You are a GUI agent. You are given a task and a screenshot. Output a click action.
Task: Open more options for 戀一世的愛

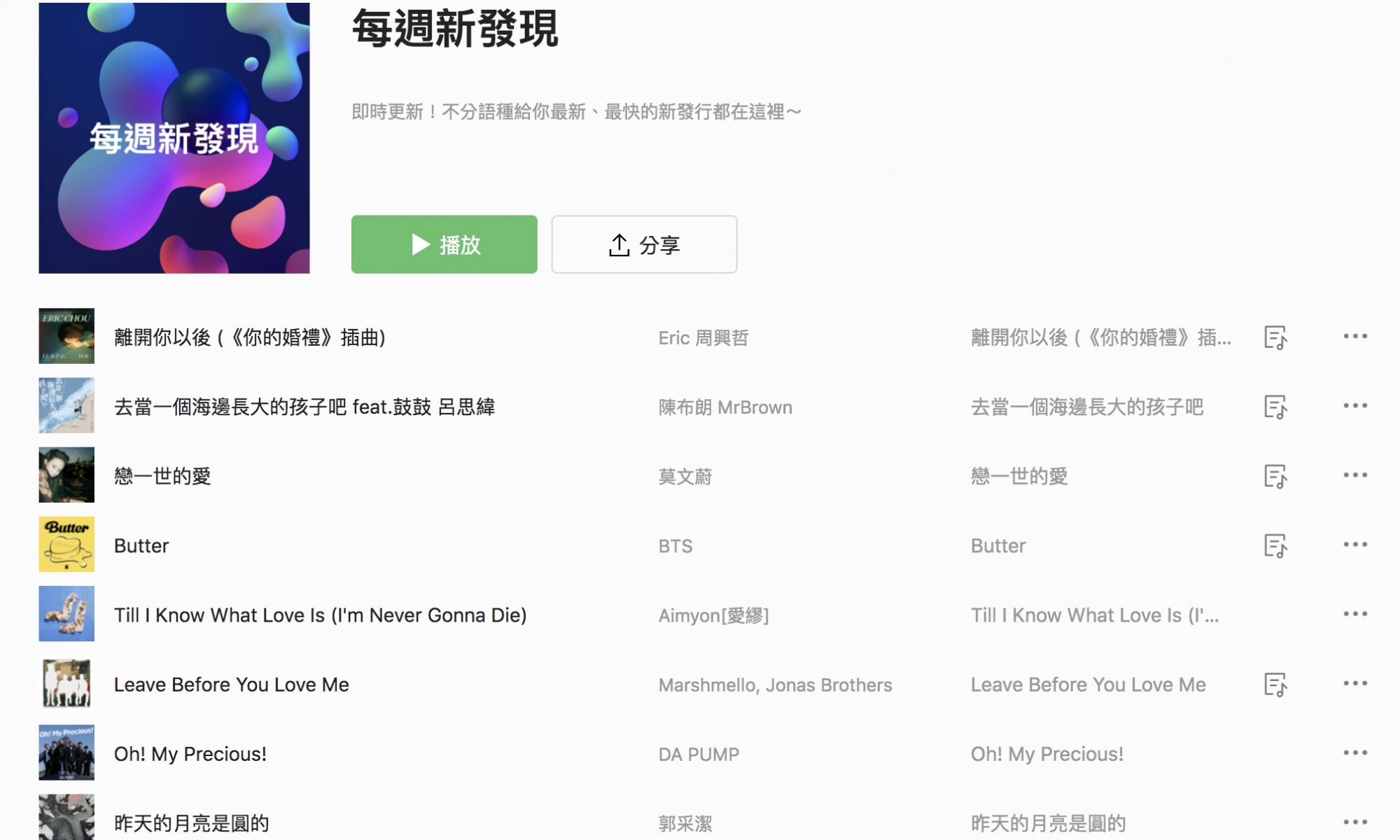[x=1355, y=475]
